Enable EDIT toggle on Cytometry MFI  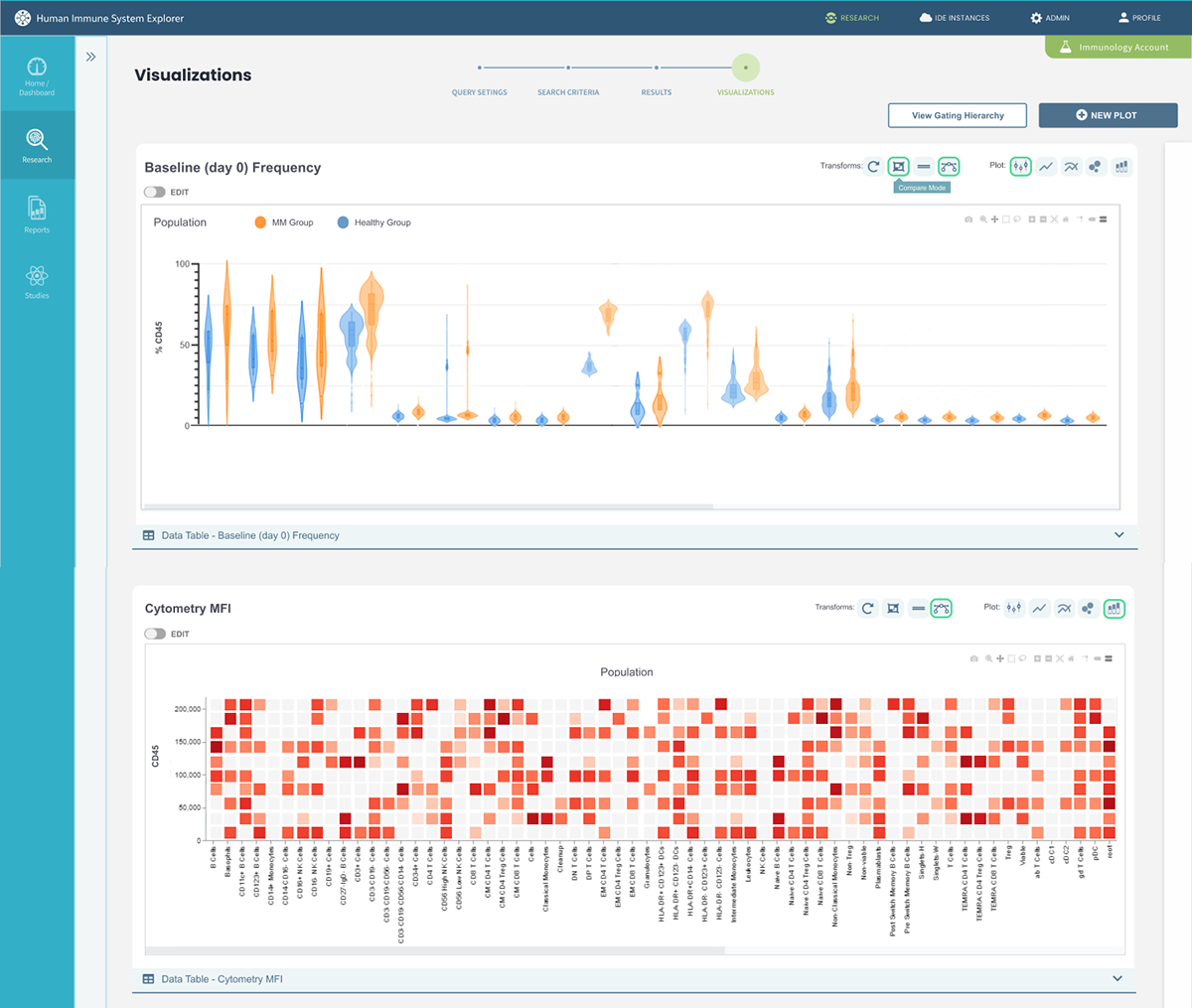[x=155, y=634]
